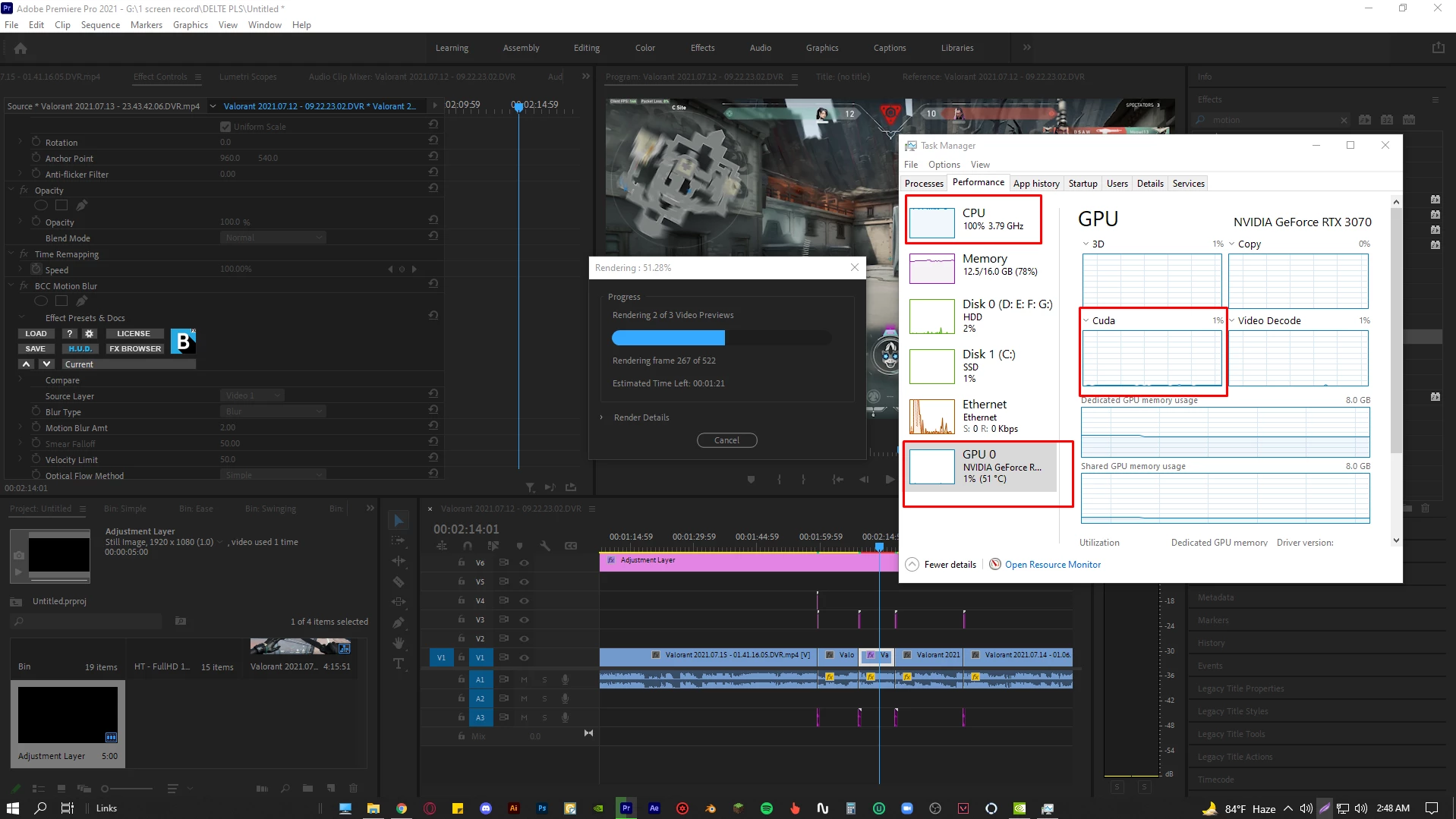The height and width of the screenshot is (819, 1456).
Task: Click the Effect Controls blue playhead
Action: coord(518,107)
